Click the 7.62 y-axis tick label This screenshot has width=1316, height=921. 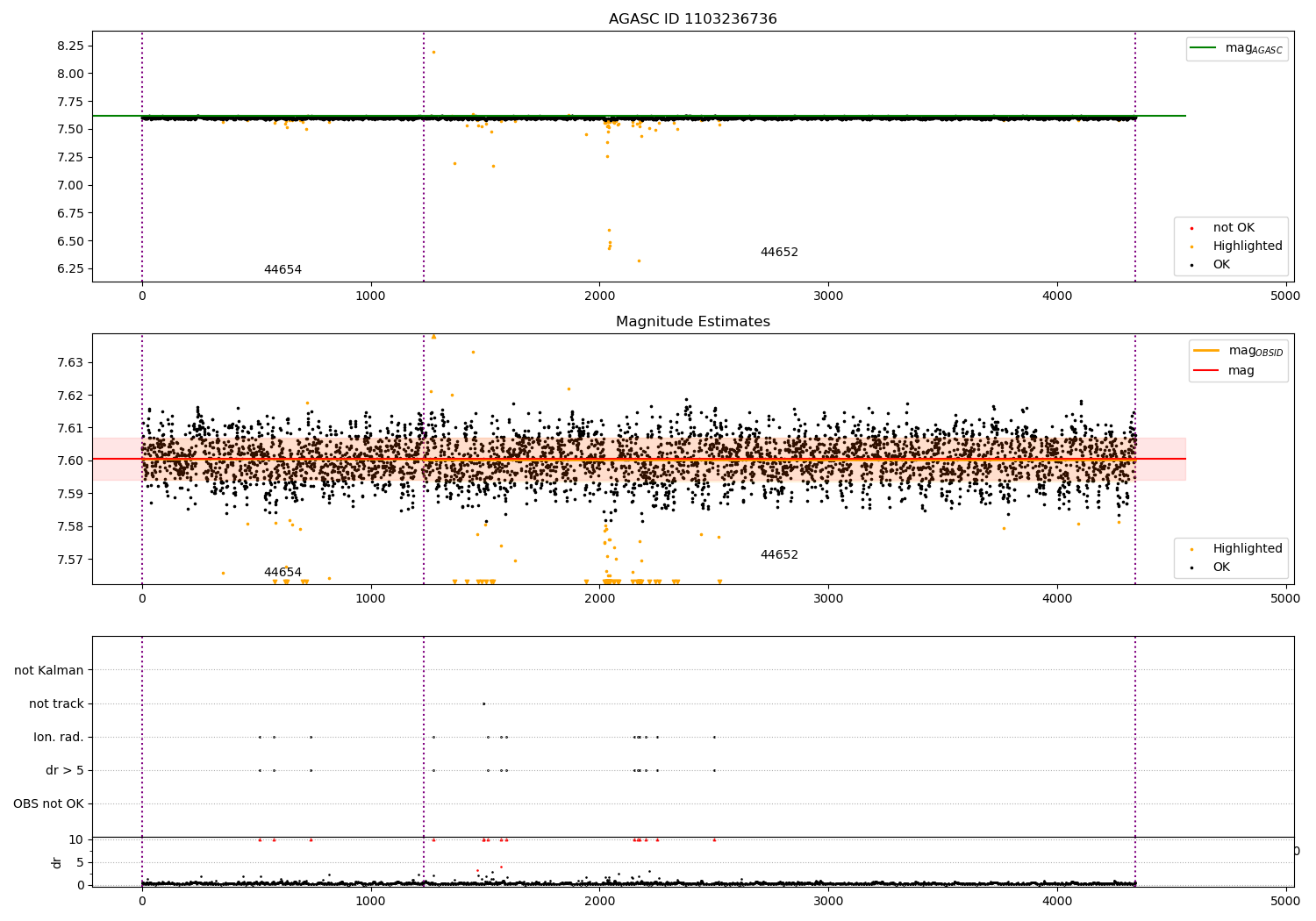(x=70, y=396)
